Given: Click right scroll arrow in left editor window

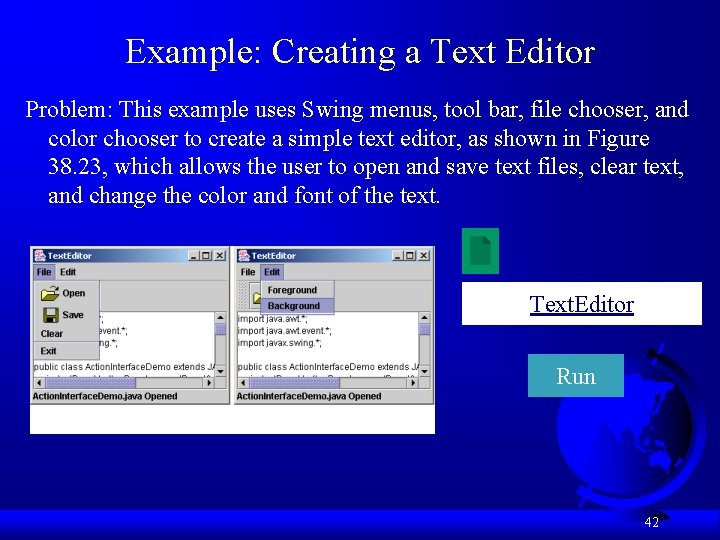Looking at the screenshot, I should (x=209, y=382).
